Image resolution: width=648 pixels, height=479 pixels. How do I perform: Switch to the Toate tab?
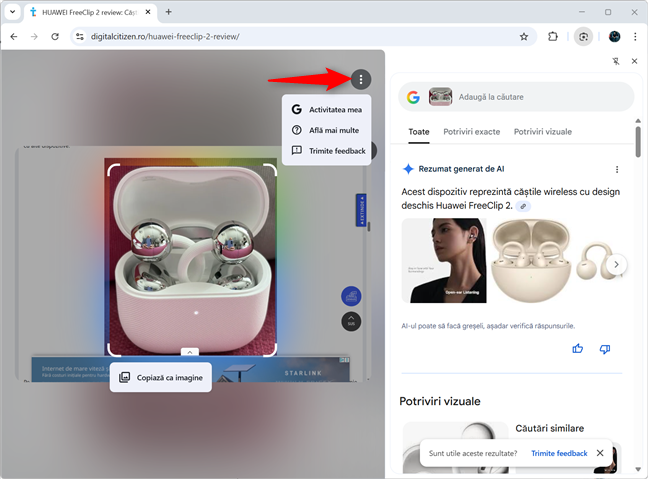click(x=419, y=132)
